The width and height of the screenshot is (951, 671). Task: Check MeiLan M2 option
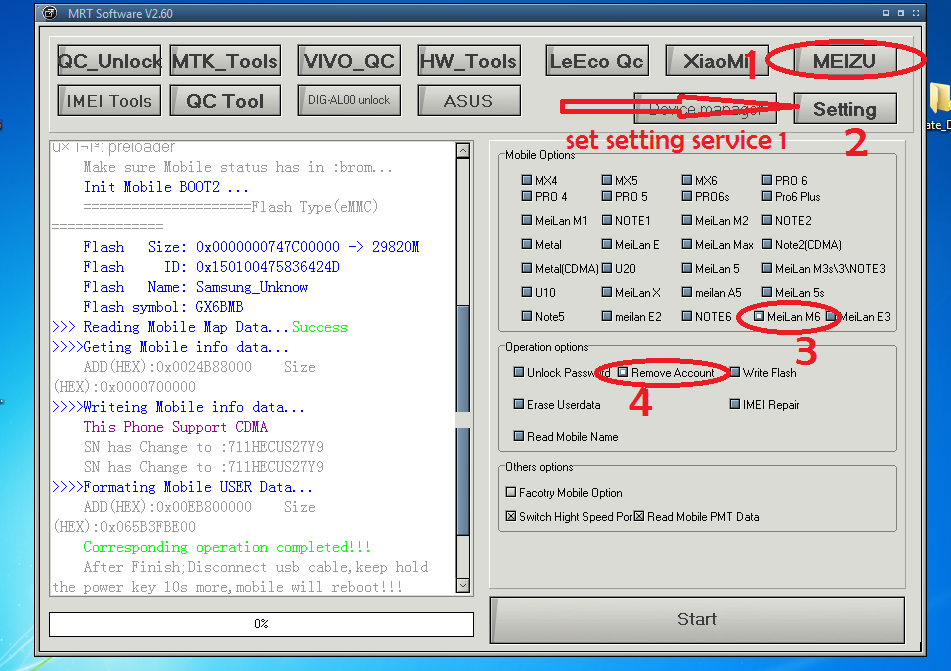[x=687, y=220]
